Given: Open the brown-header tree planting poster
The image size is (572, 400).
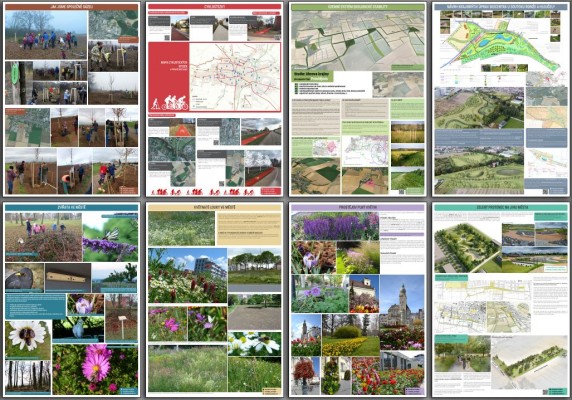Looking at the screenshot, I should 72,99.
